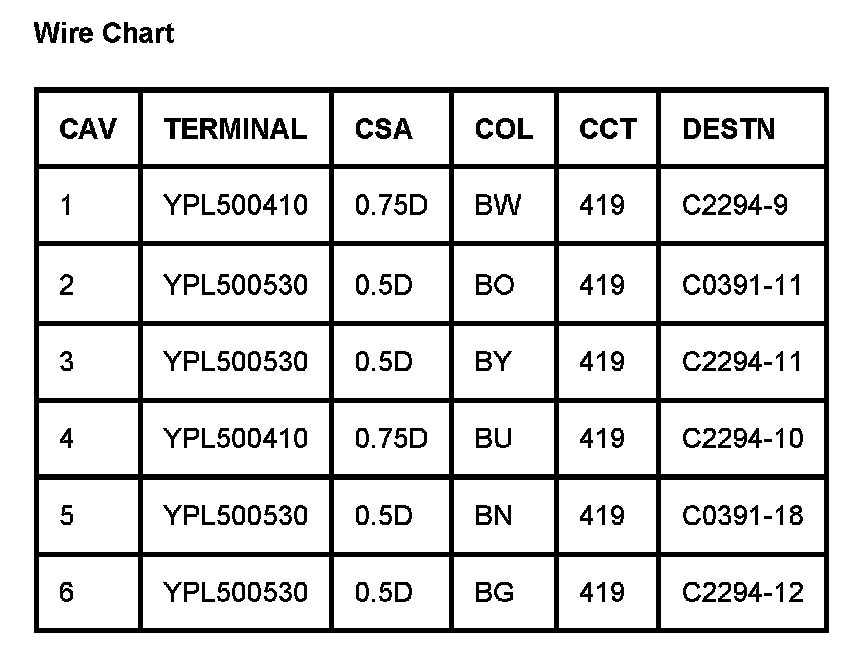864x648 pixels.
Task: Click the BO color cell
Action: click(x=495, y=285)
